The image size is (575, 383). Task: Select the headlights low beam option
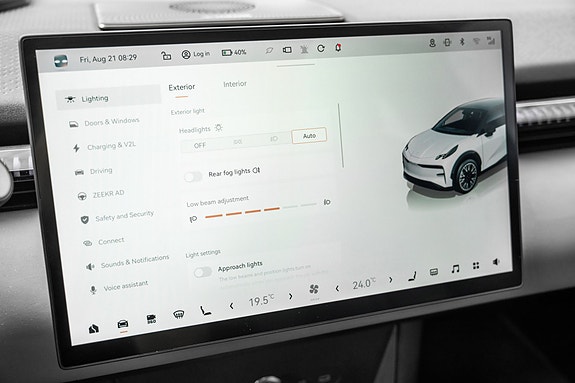(x=274, y=139)
